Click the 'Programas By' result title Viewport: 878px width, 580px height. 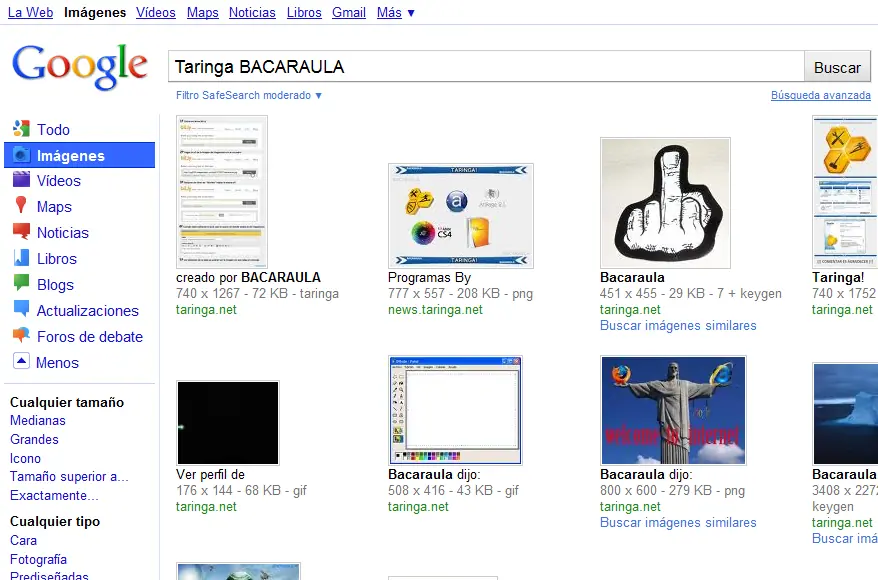pyautogui.click(x=429, y=278)
